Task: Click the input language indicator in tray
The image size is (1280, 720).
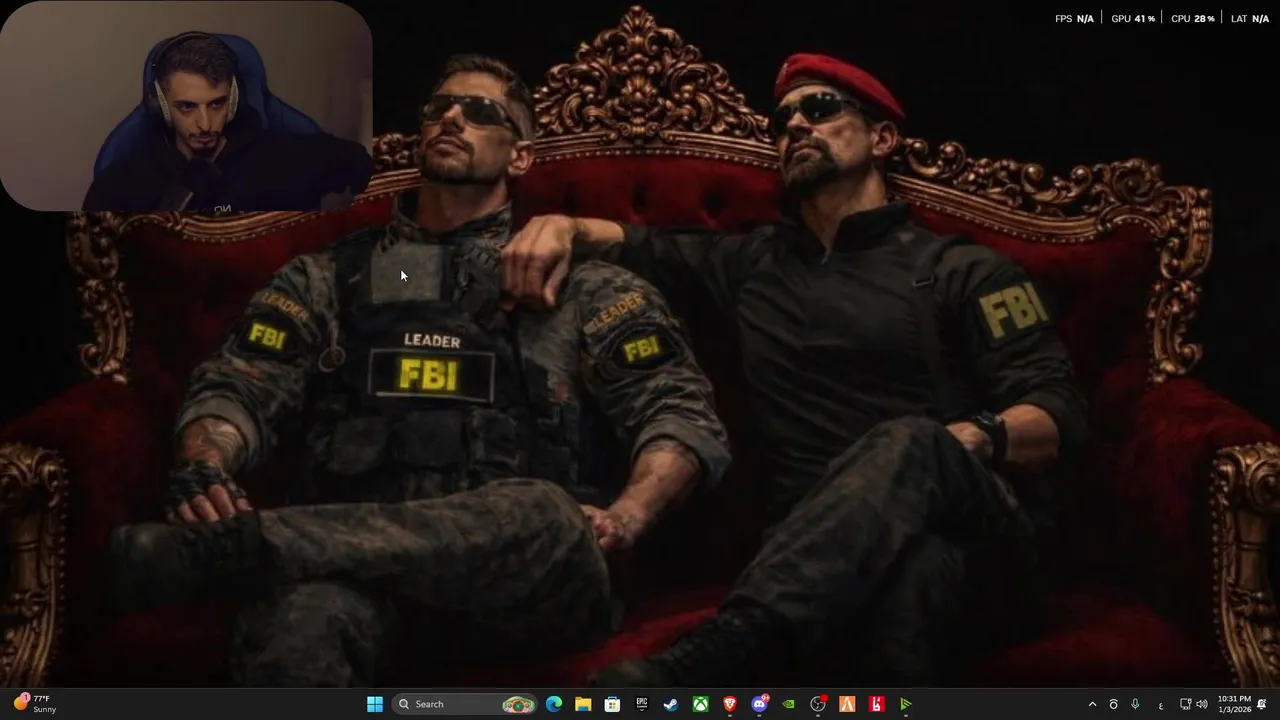Action: click(1161, 704)
